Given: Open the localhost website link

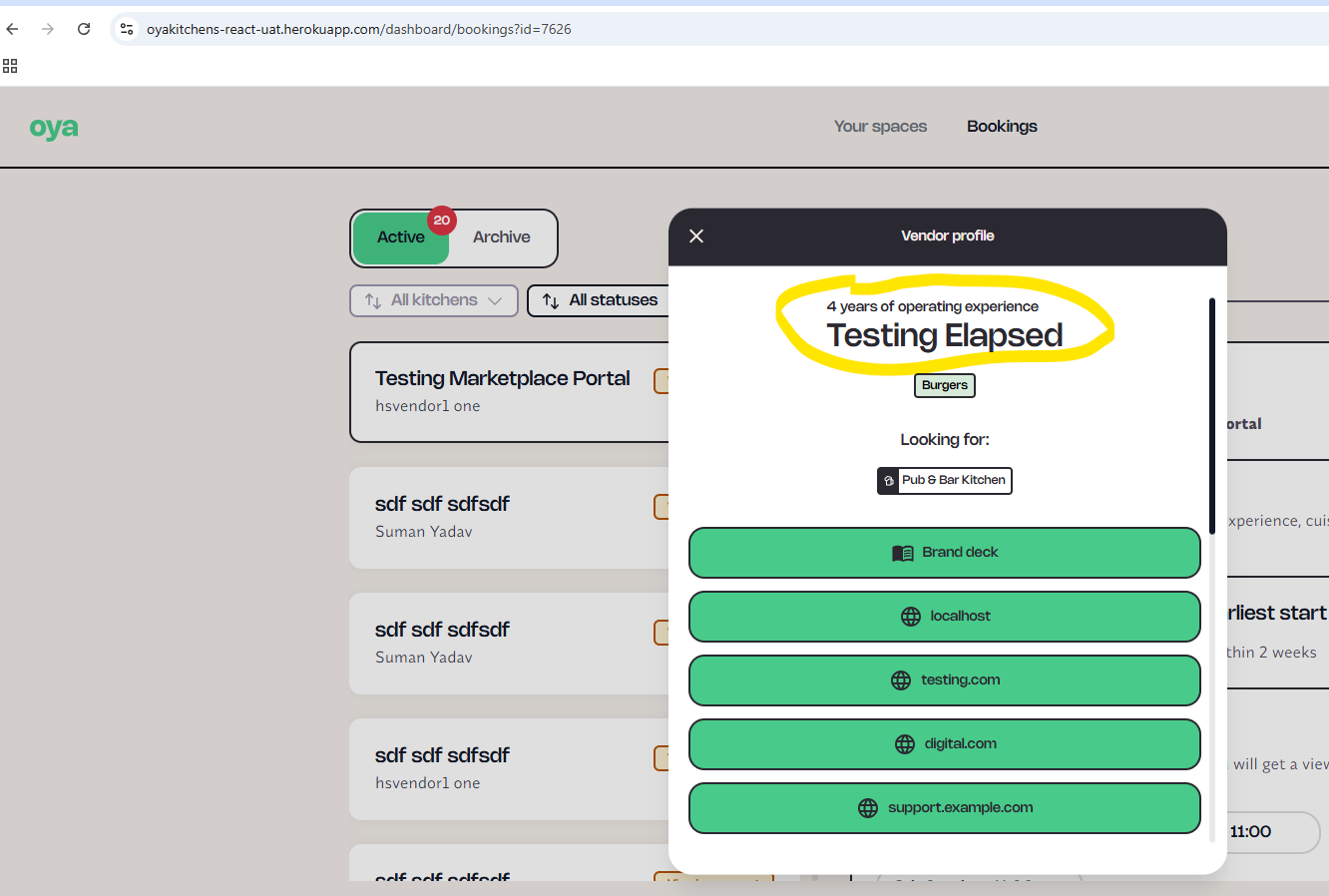Looking at the screenshot, I should point(944,617).
